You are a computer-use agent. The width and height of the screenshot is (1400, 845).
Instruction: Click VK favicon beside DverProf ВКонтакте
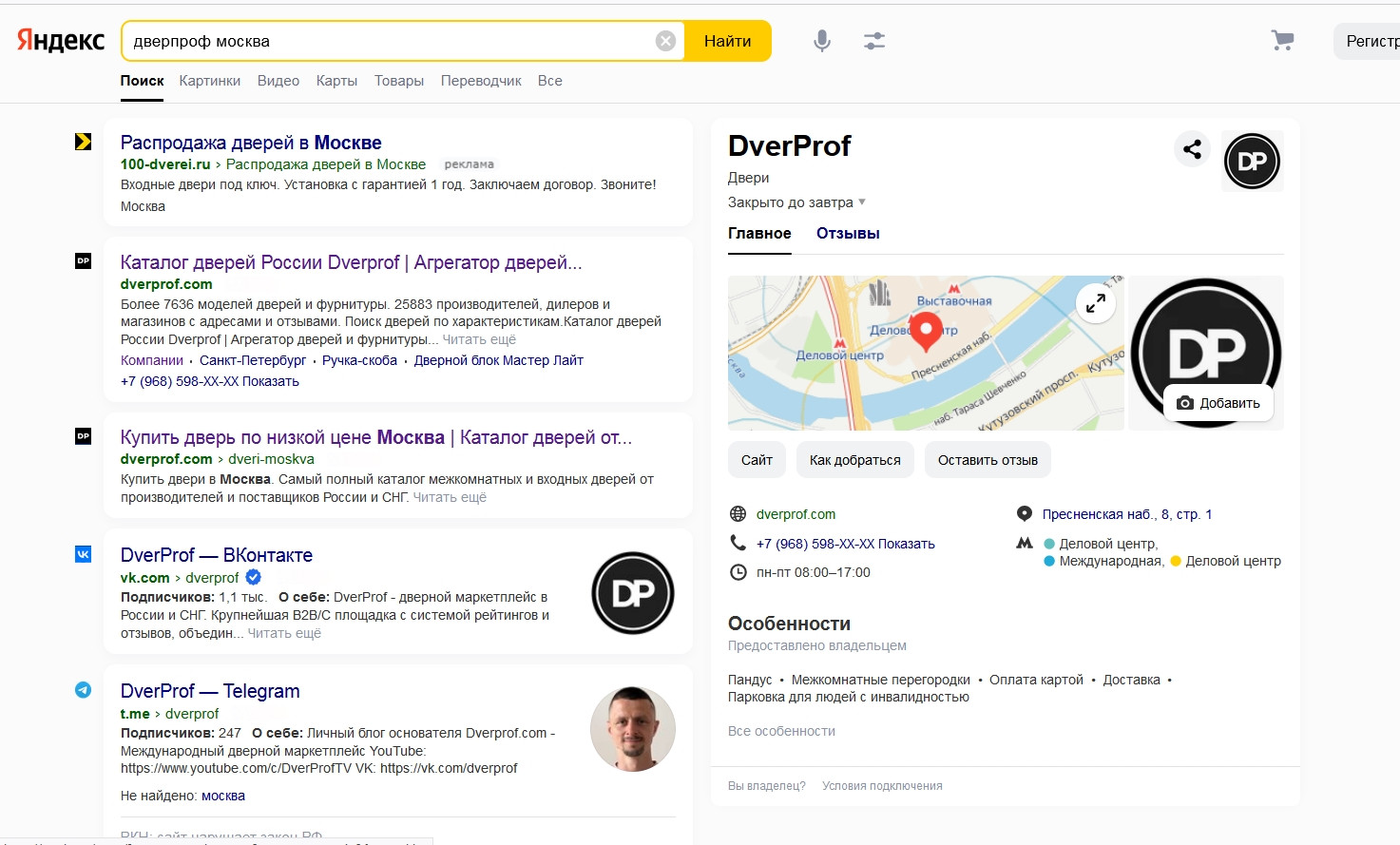click(x=84, y=554)
